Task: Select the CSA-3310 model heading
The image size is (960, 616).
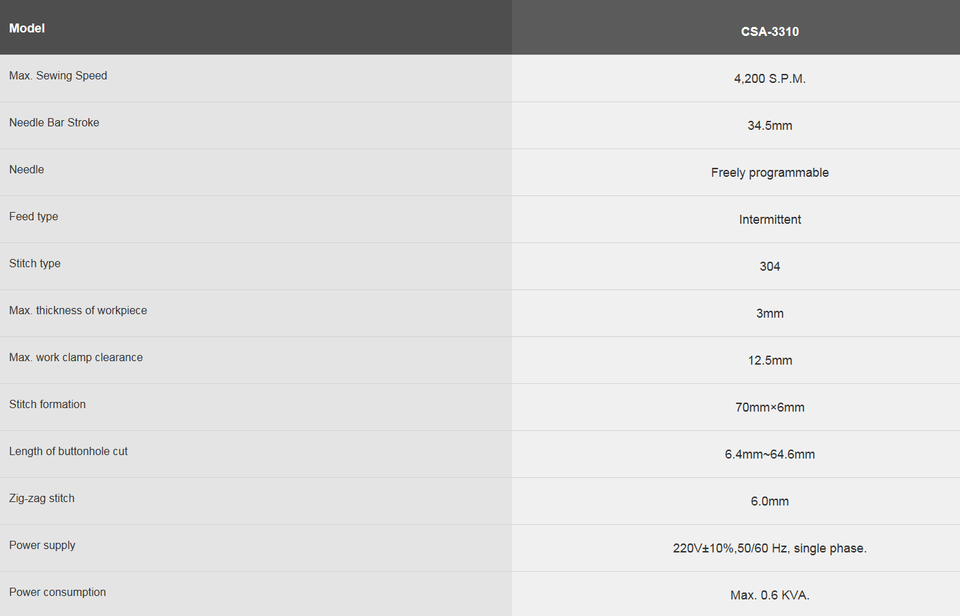Action: (769, 31)
